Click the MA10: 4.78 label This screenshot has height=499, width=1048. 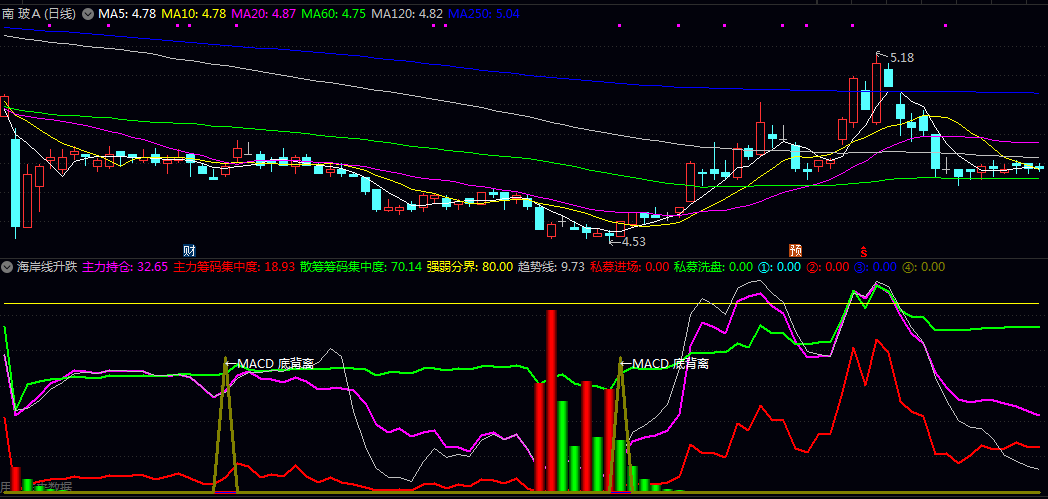[192, 13]
